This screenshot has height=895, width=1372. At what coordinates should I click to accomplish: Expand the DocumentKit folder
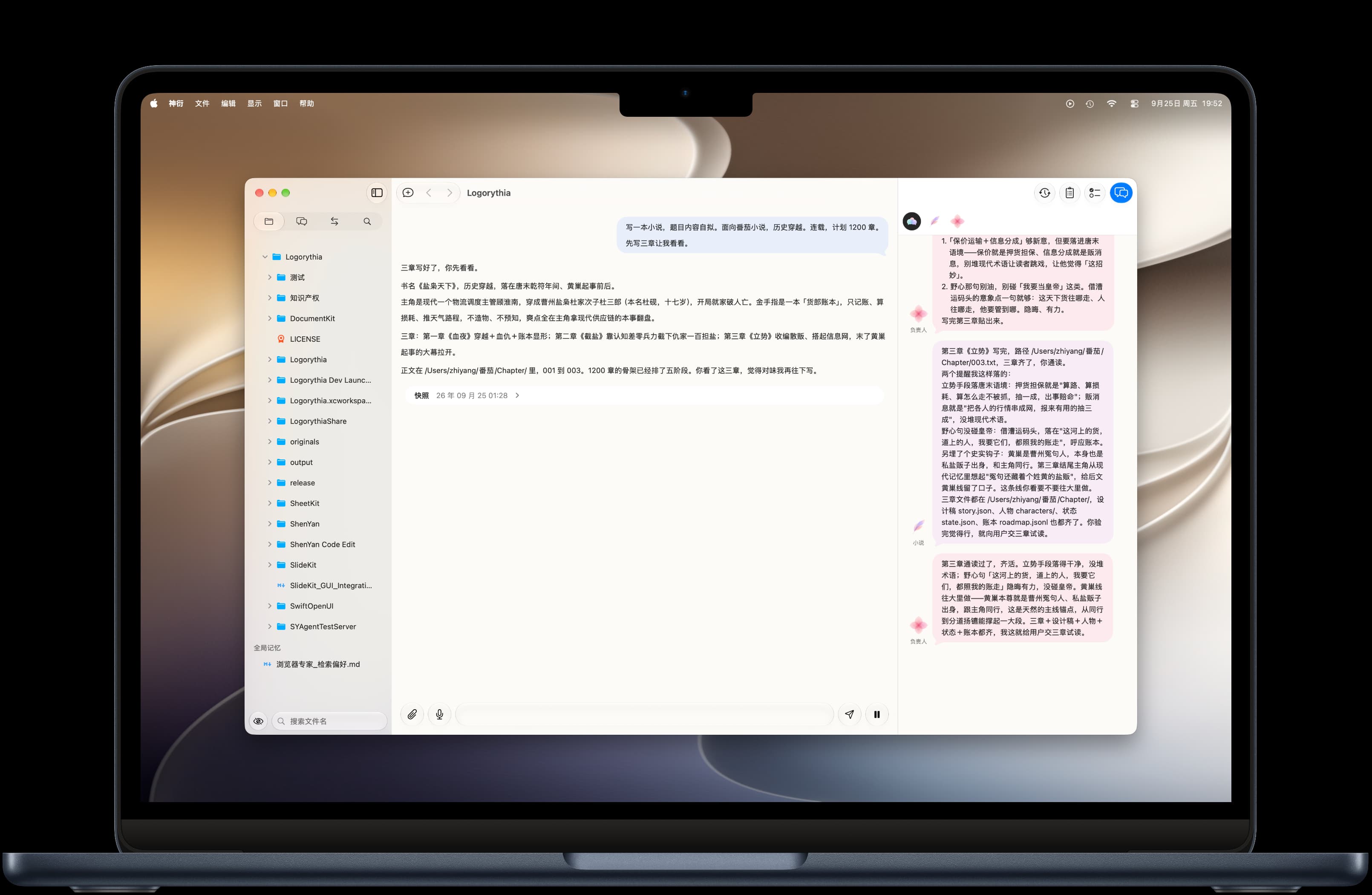(269, 318)
